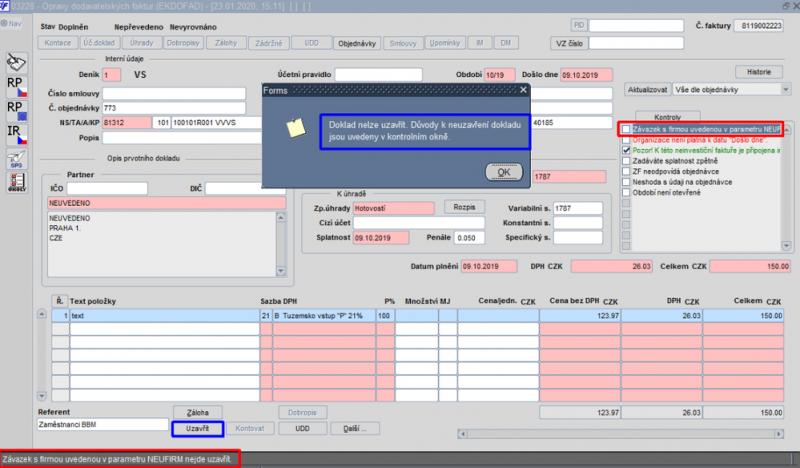Toggle the 'Zadáváte splatnost zpětně' checkbox
Image resolution: width=800 pixels, height=468 pixels.
tap(626, 161)
